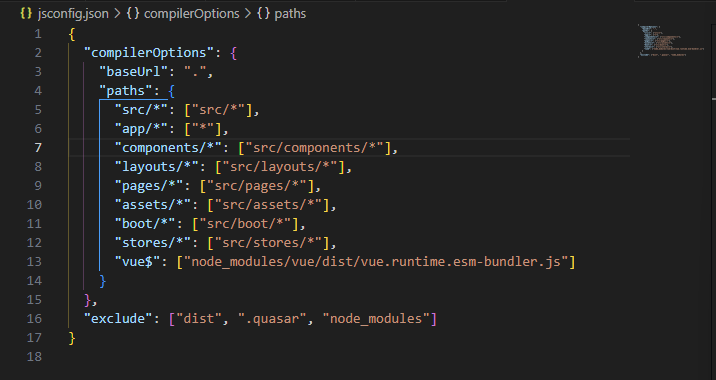
Task: Click the "paths" key on line 4
Action: (x=126, y=91)
